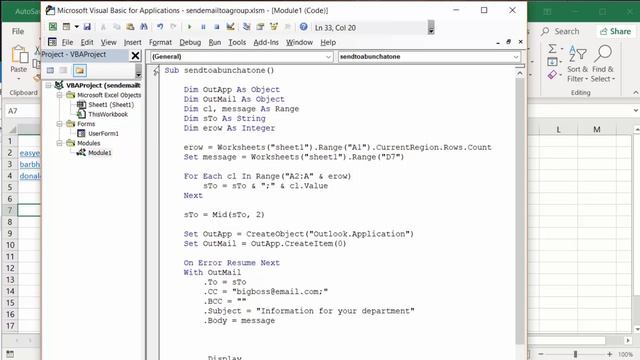The width and height of the screenshot is (640, 360).
Task: Save the project with the floppy icon
Action: coord(87,27)
